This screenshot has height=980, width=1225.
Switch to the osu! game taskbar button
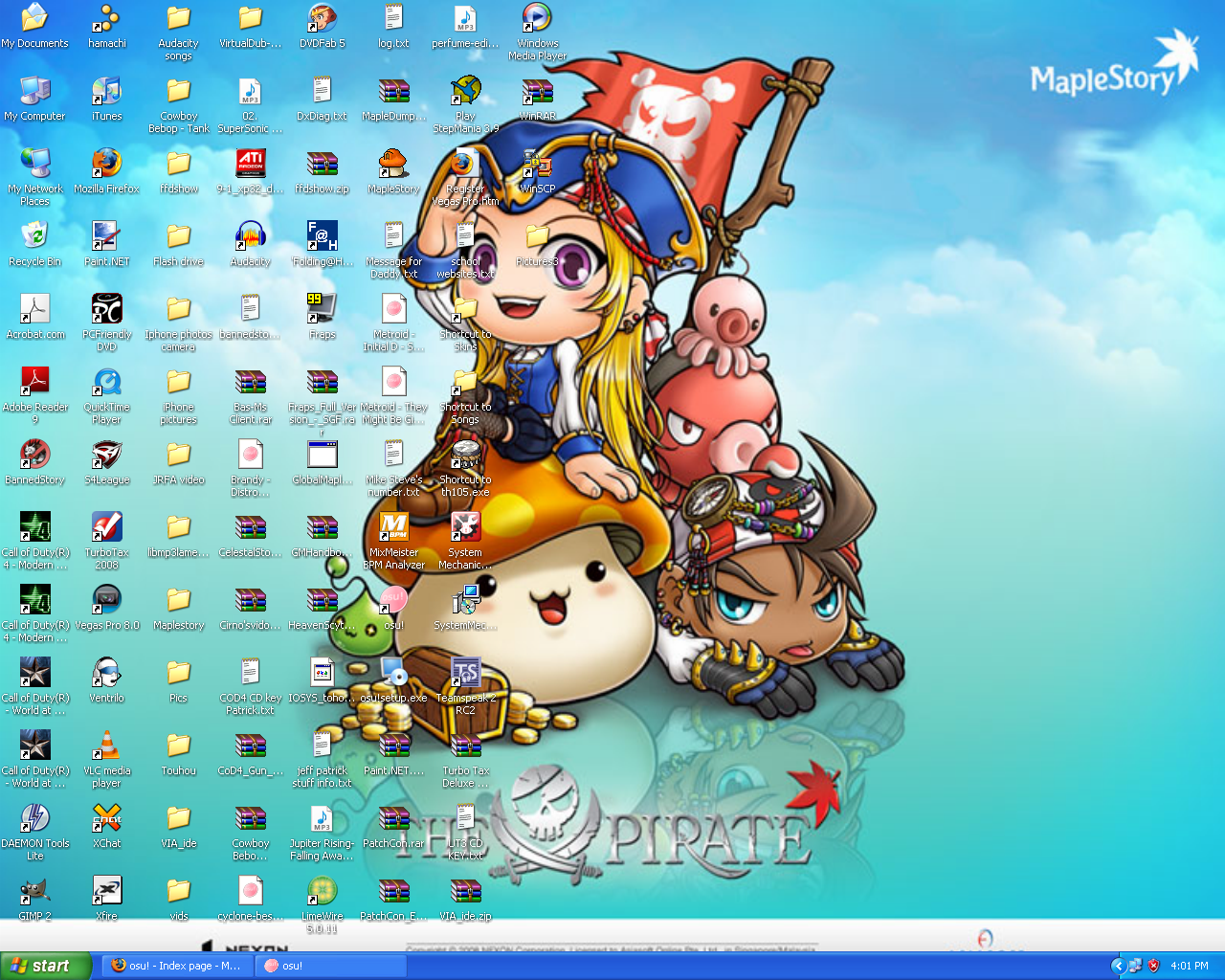coord(331,966)
